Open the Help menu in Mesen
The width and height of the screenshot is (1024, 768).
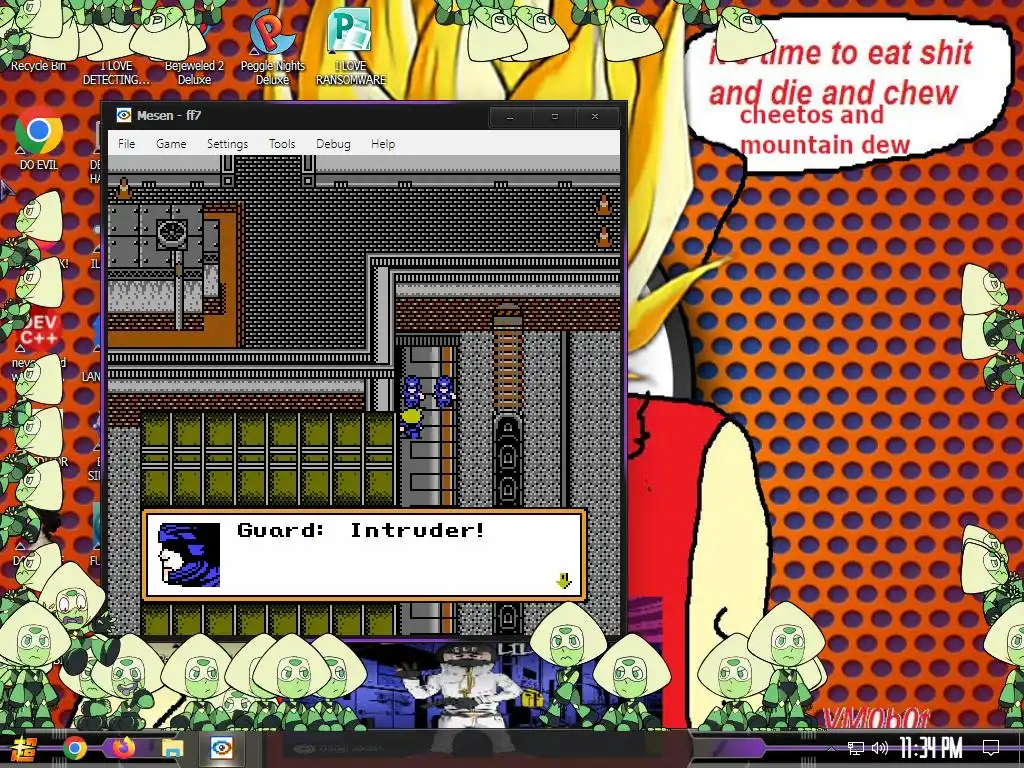coord(383,144)
